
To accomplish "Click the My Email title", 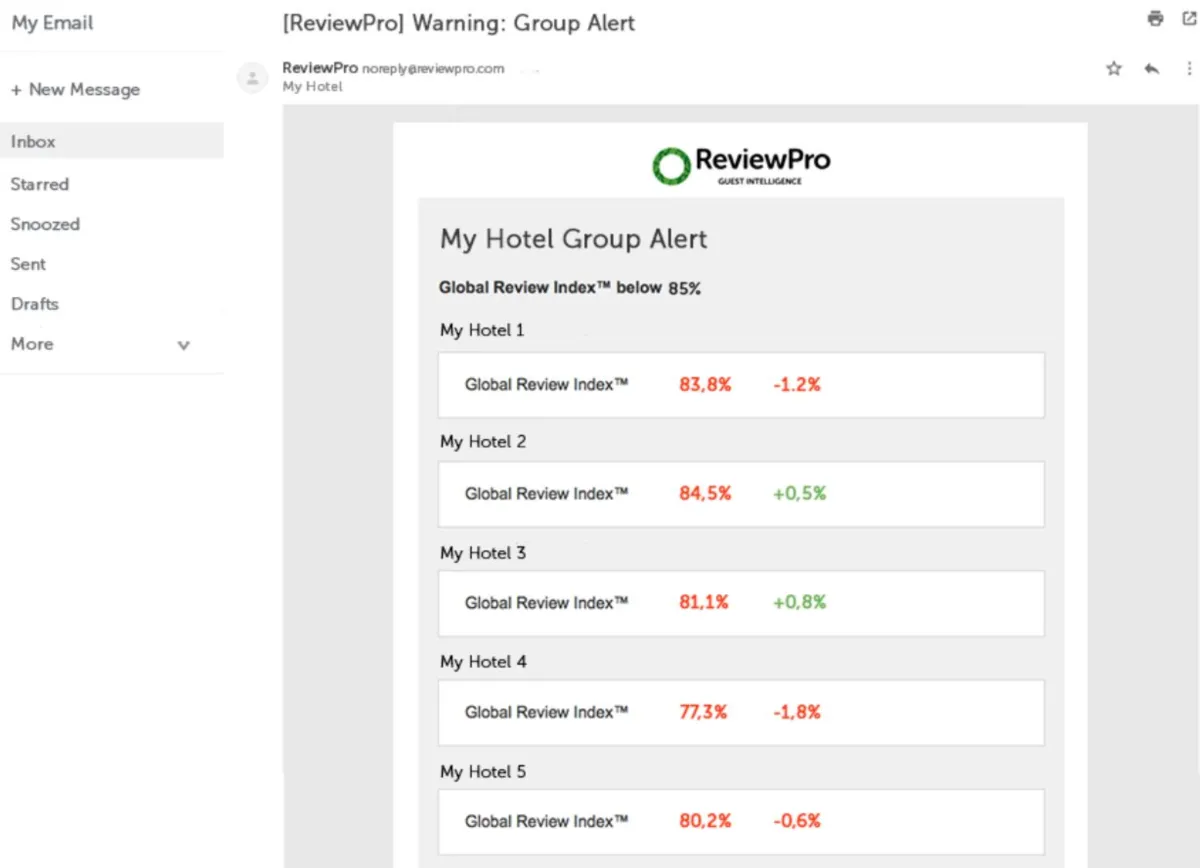I will (52, 22).
